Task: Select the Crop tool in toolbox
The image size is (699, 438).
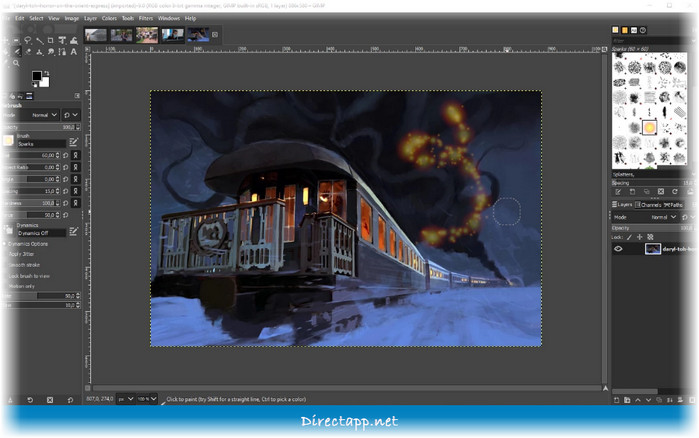Action: click(50, 41)
